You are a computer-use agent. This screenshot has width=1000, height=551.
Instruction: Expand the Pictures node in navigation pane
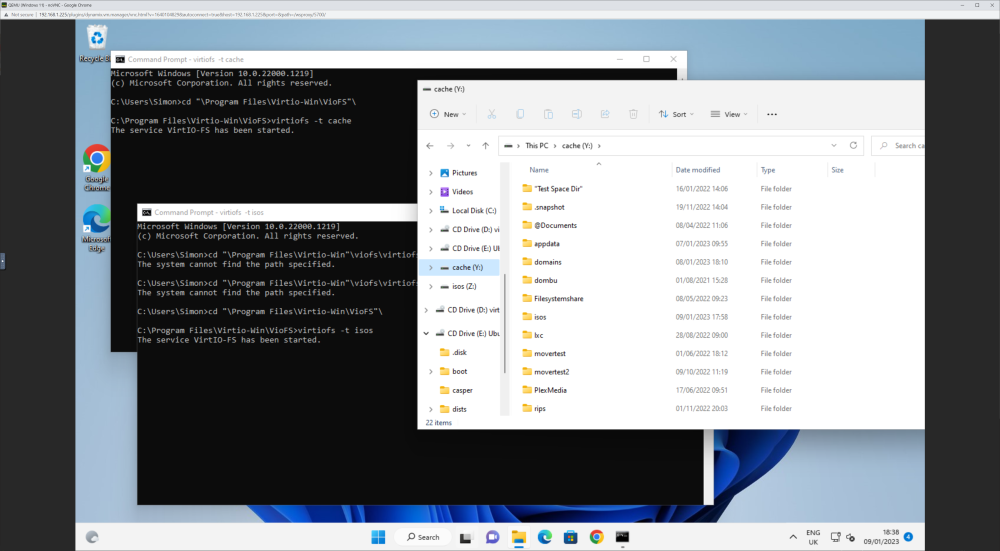click(430, 173)
